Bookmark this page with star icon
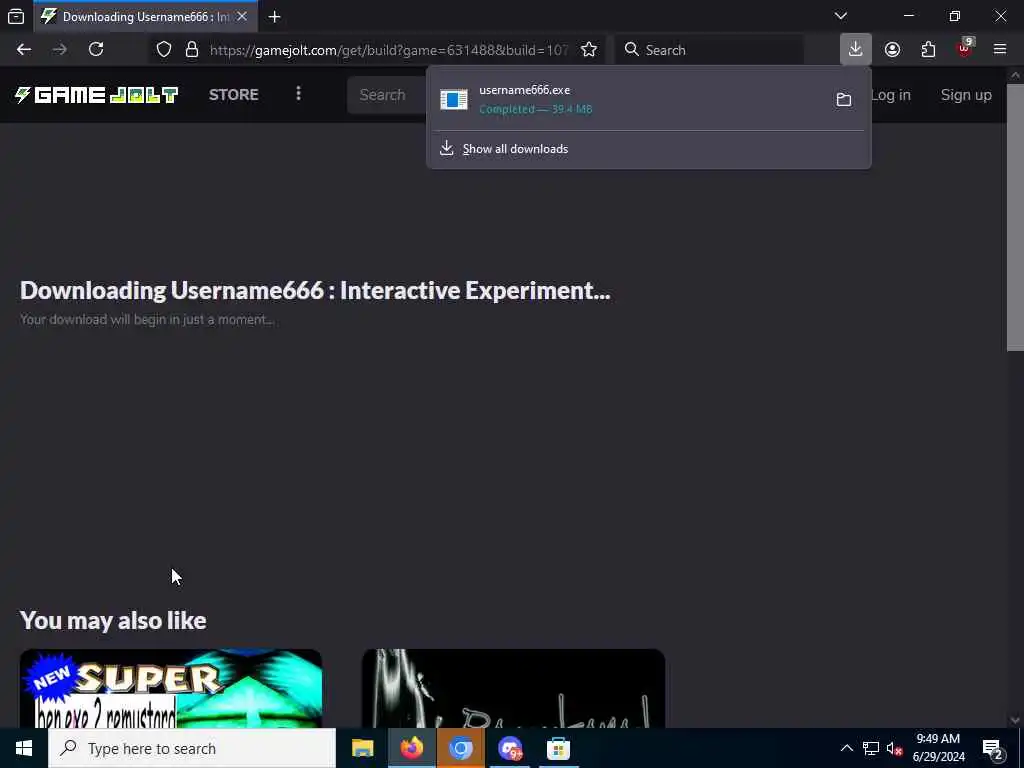1024x768 pixels. click(x=589, y=50)
